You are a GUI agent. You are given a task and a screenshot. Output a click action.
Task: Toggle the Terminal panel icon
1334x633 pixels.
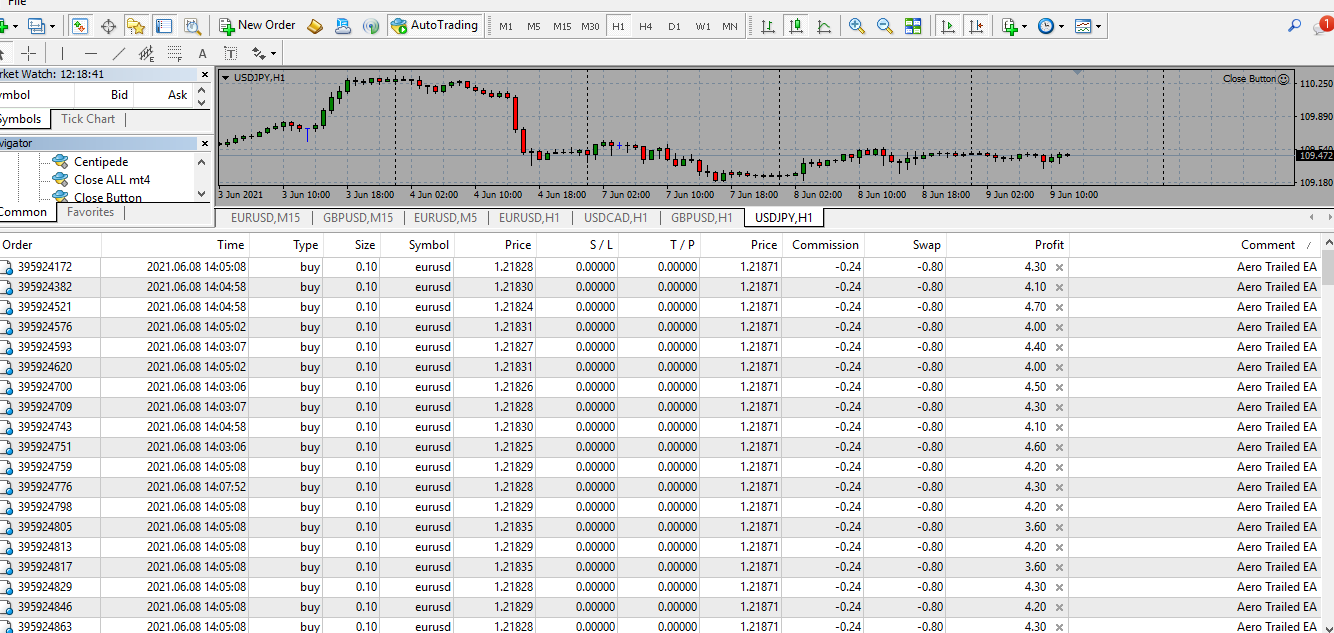pos(164,26)
